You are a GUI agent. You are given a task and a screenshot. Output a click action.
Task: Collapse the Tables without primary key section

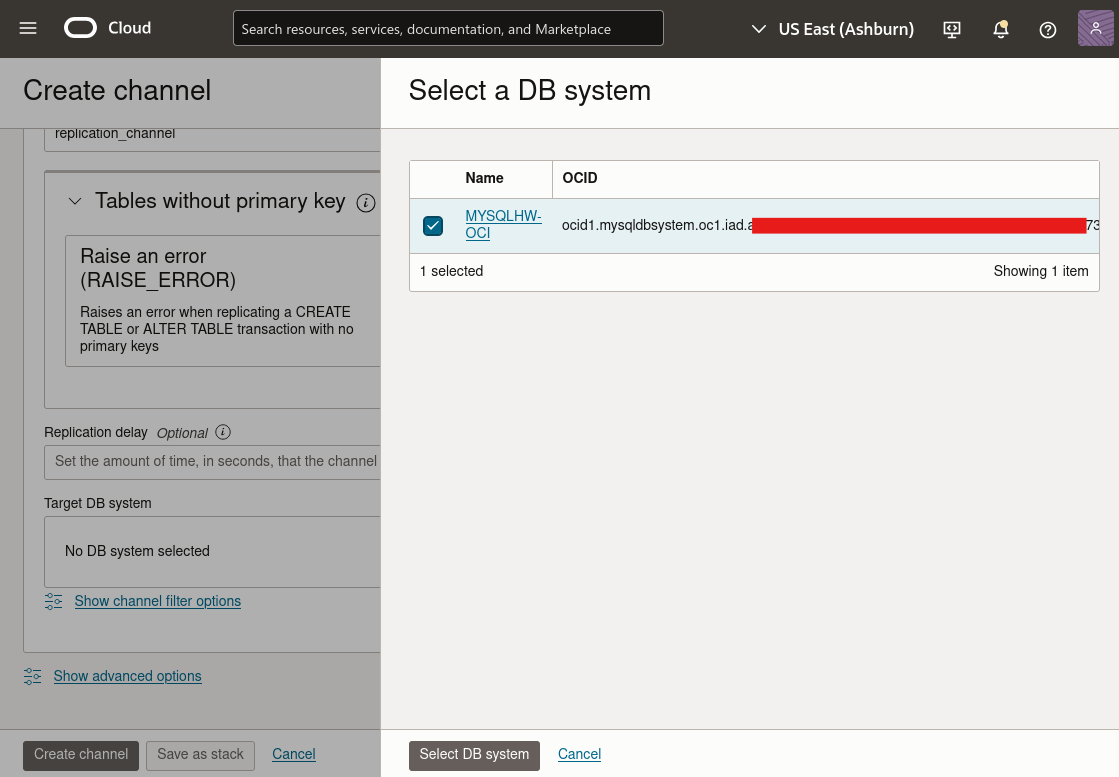(75, 201)
